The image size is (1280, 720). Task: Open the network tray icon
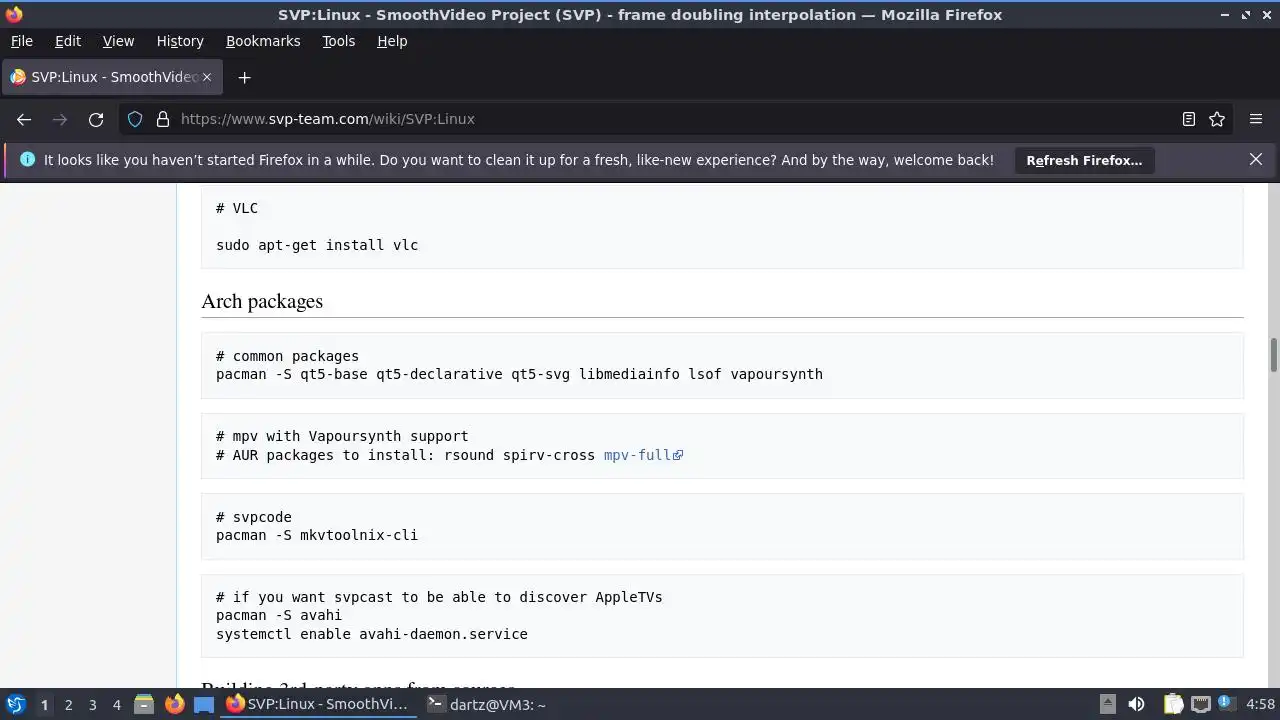(1201, 704)
